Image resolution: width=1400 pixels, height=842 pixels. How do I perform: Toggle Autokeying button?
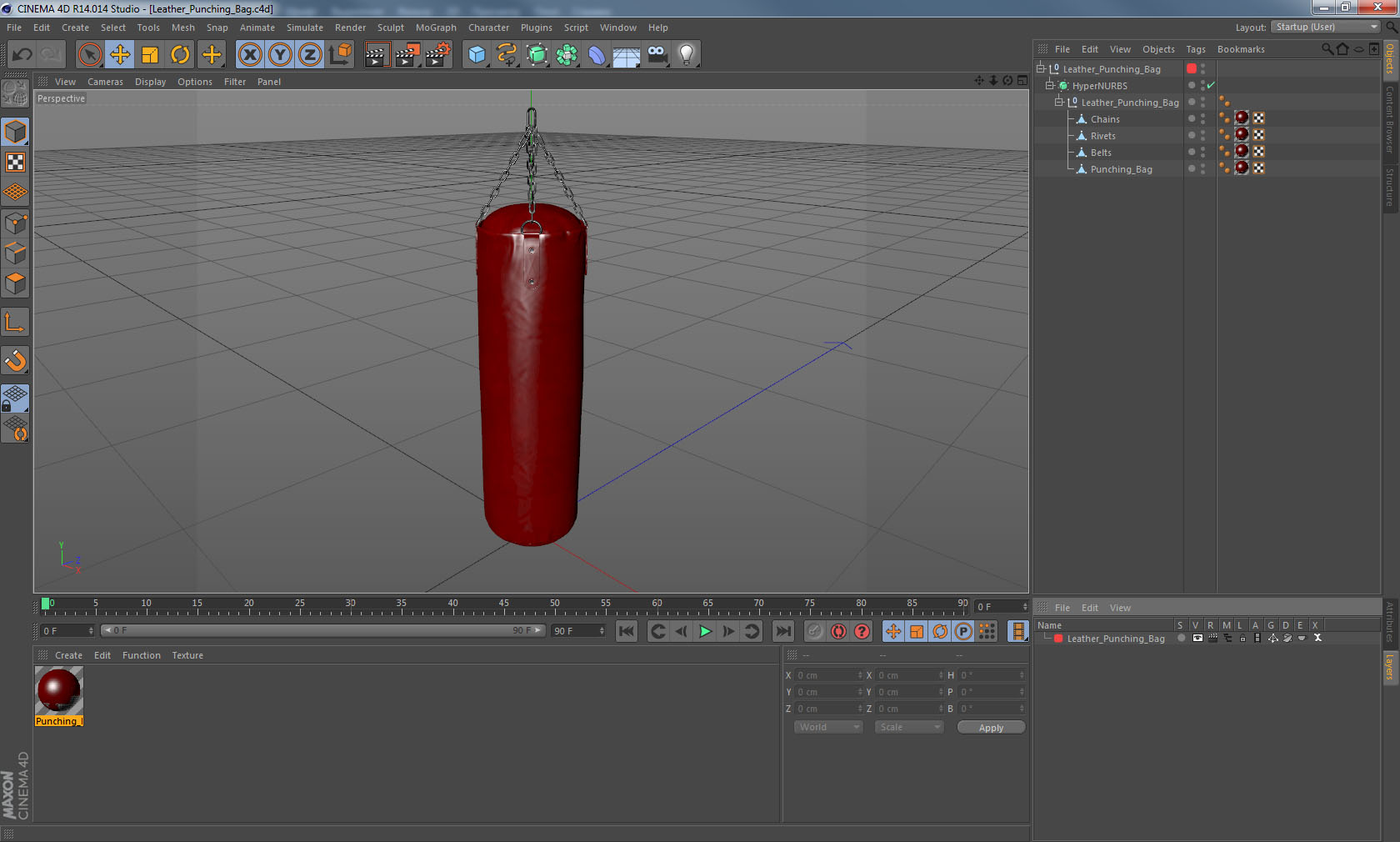[838, 631]
